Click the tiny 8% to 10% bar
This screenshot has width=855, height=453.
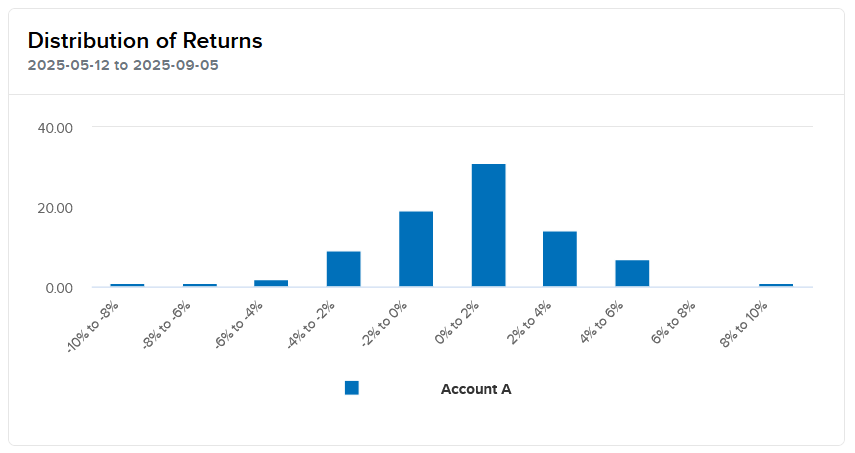tap(776, 285)
